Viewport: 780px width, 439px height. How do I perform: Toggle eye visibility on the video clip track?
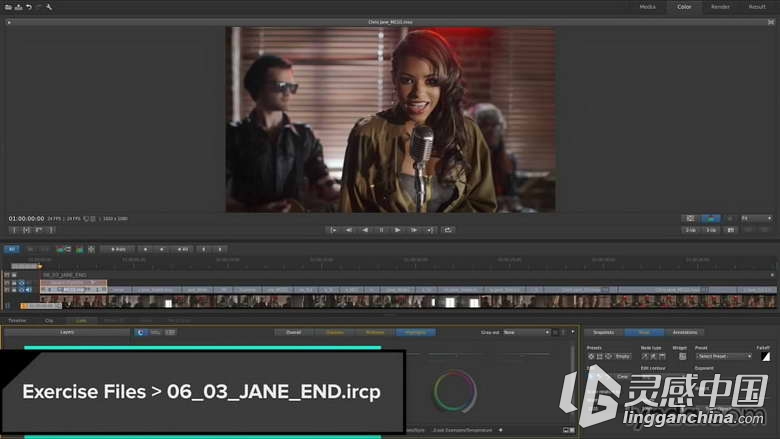21,289
